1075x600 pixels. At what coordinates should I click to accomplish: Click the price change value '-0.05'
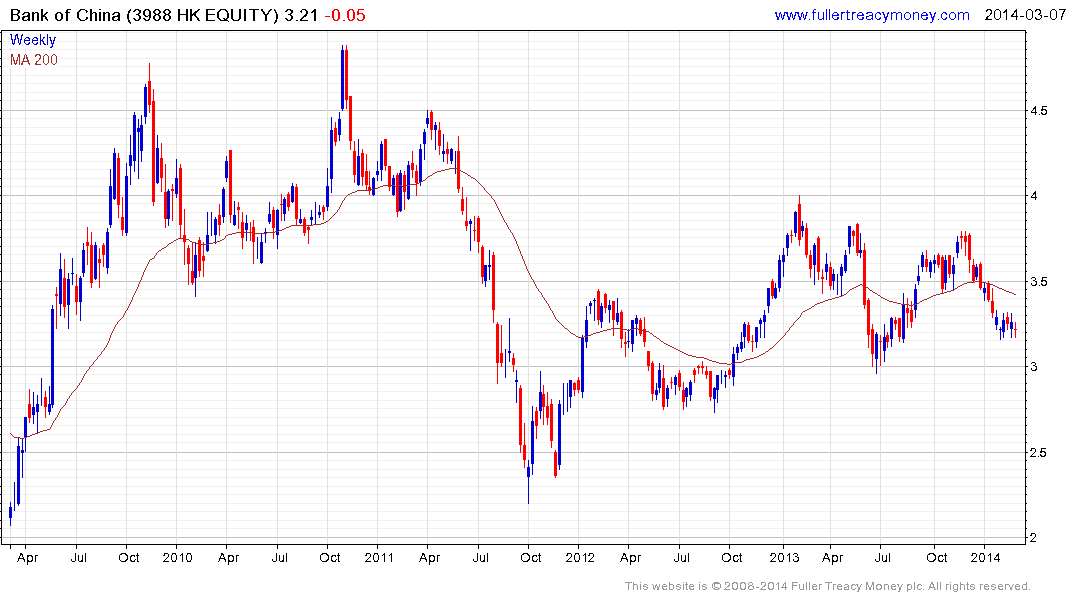coord(345,15)
